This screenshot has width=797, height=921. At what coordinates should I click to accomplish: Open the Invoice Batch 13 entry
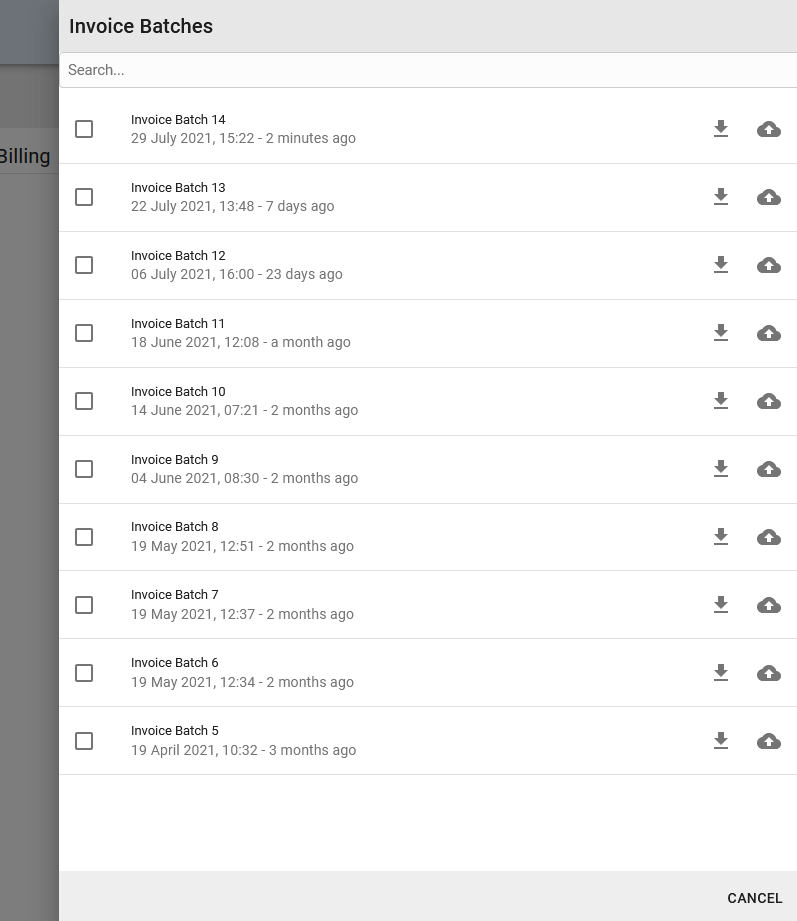coord(428,197)
